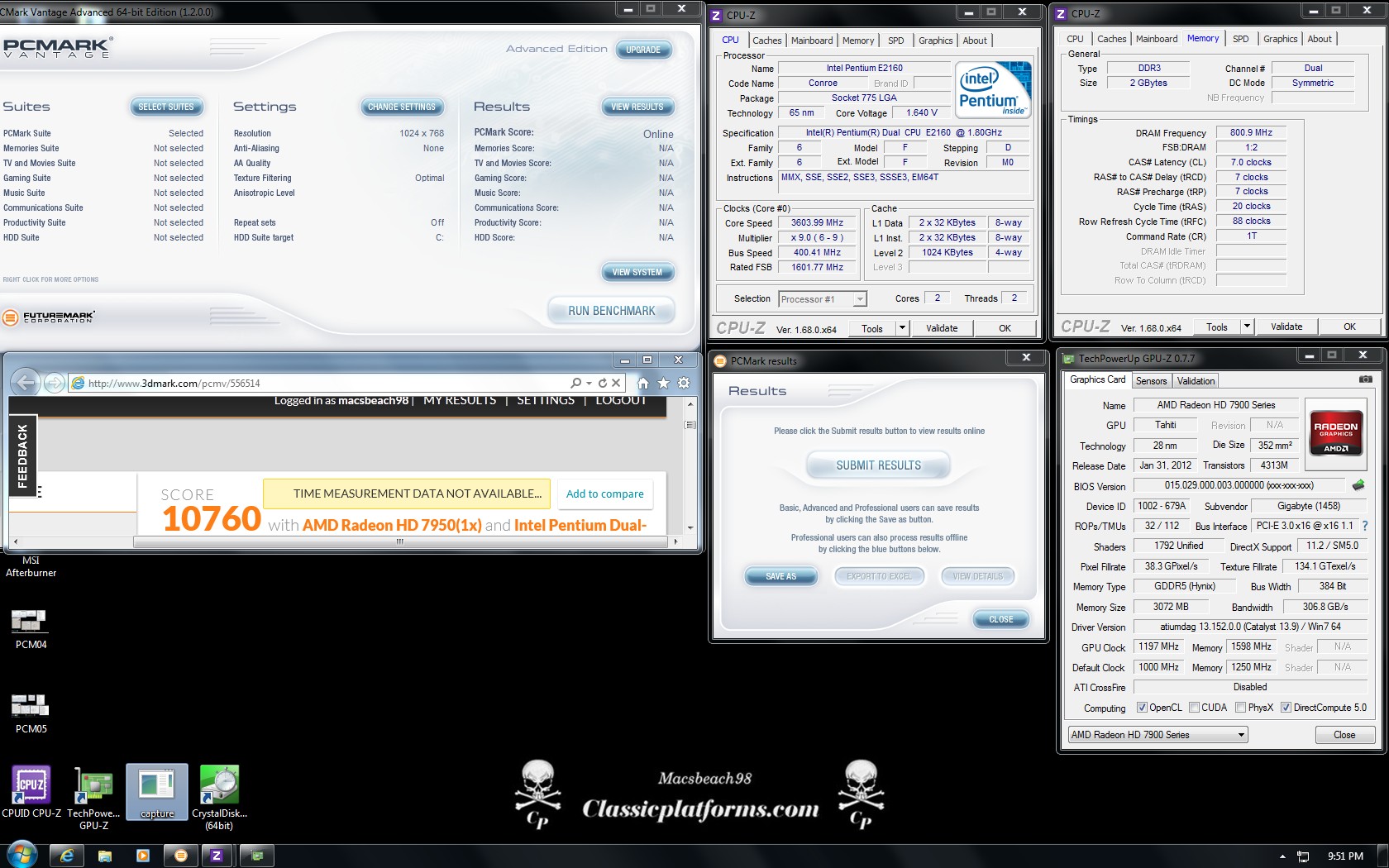The width and height of the screenshot is (1389, 868).
Task: Open the browser settings gear icon
Action: coord(684,383)
